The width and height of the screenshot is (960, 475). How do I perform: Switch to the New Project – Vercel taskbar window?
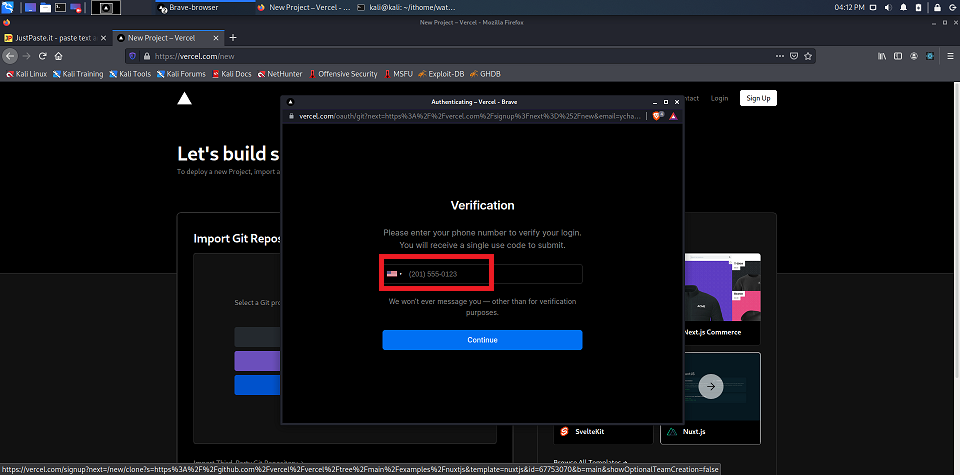point(303,7)
